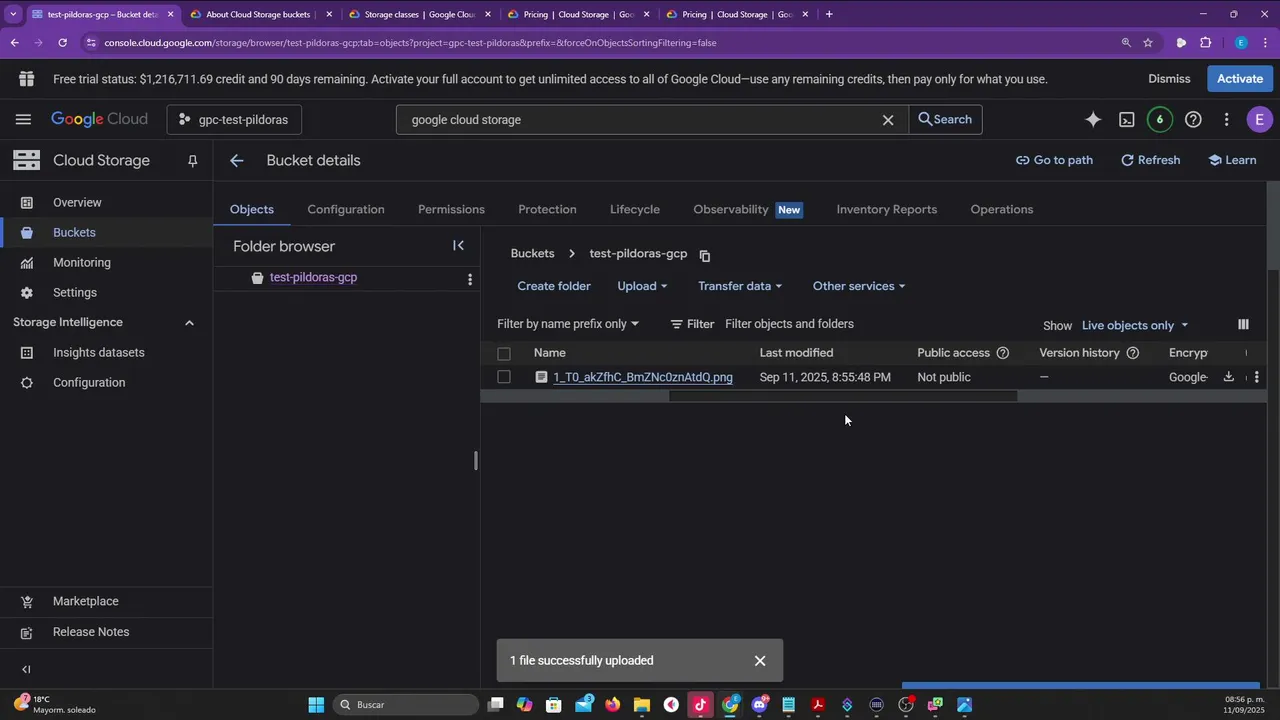Select test-pildoras-gcp in Folder browser
Screen dimensions: 1280x720
tap(313, 278)
